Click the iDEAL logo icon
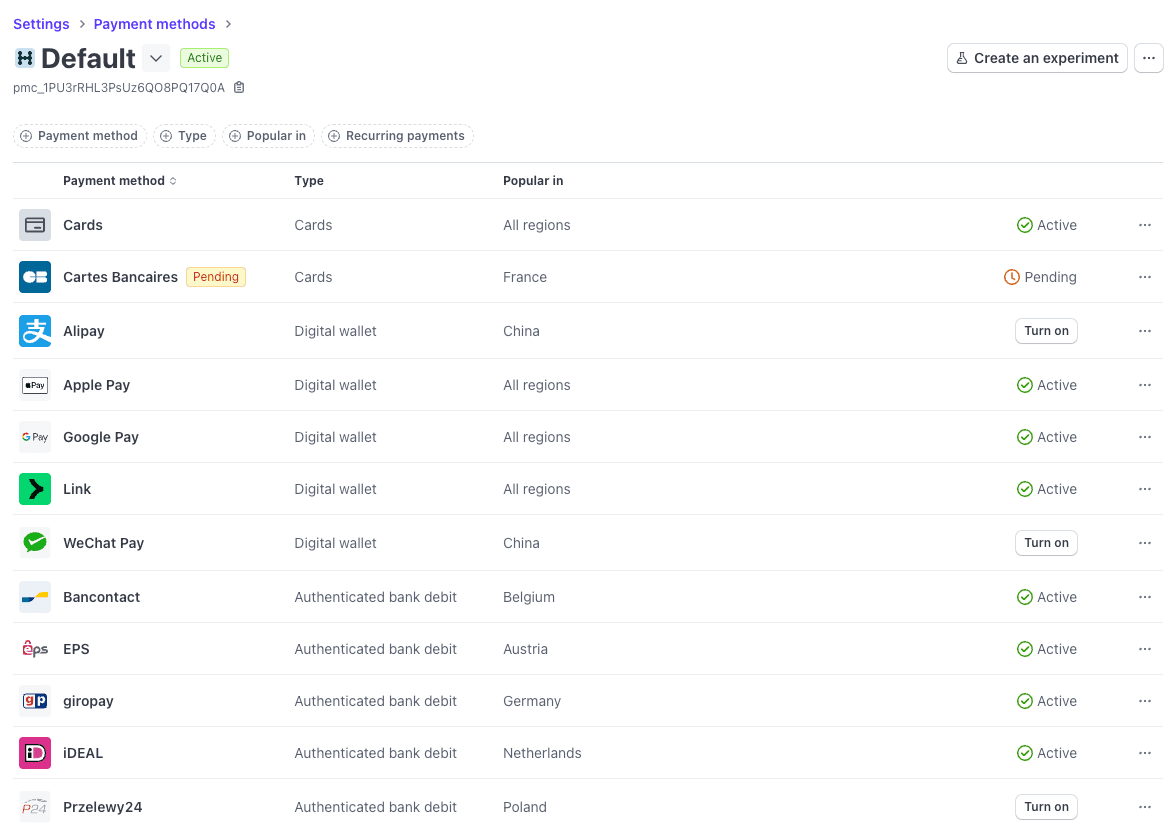Image resolution: width=1173 pixels, height=832 pixels. click(35, 753)
